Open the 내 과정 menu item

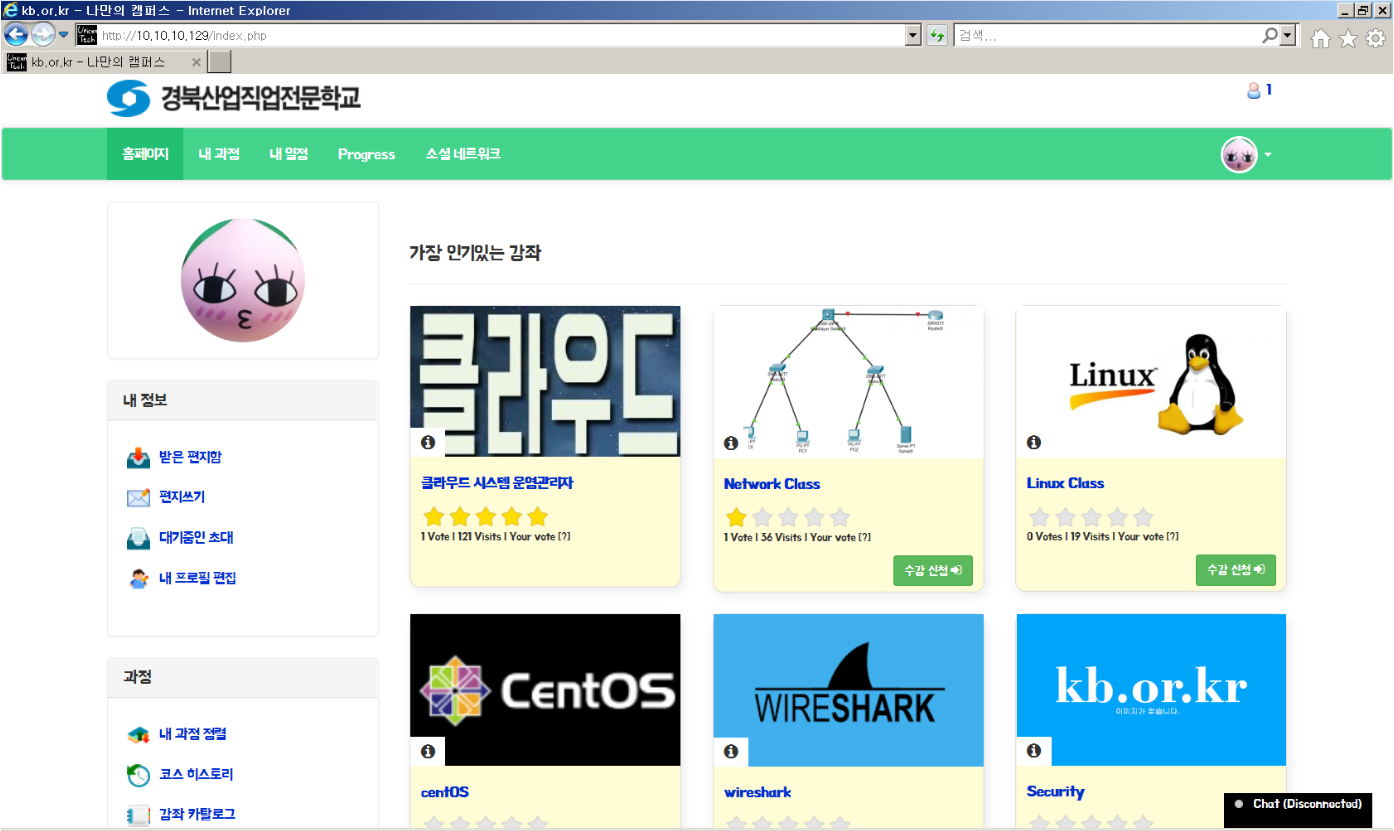[x=219, y=154]
